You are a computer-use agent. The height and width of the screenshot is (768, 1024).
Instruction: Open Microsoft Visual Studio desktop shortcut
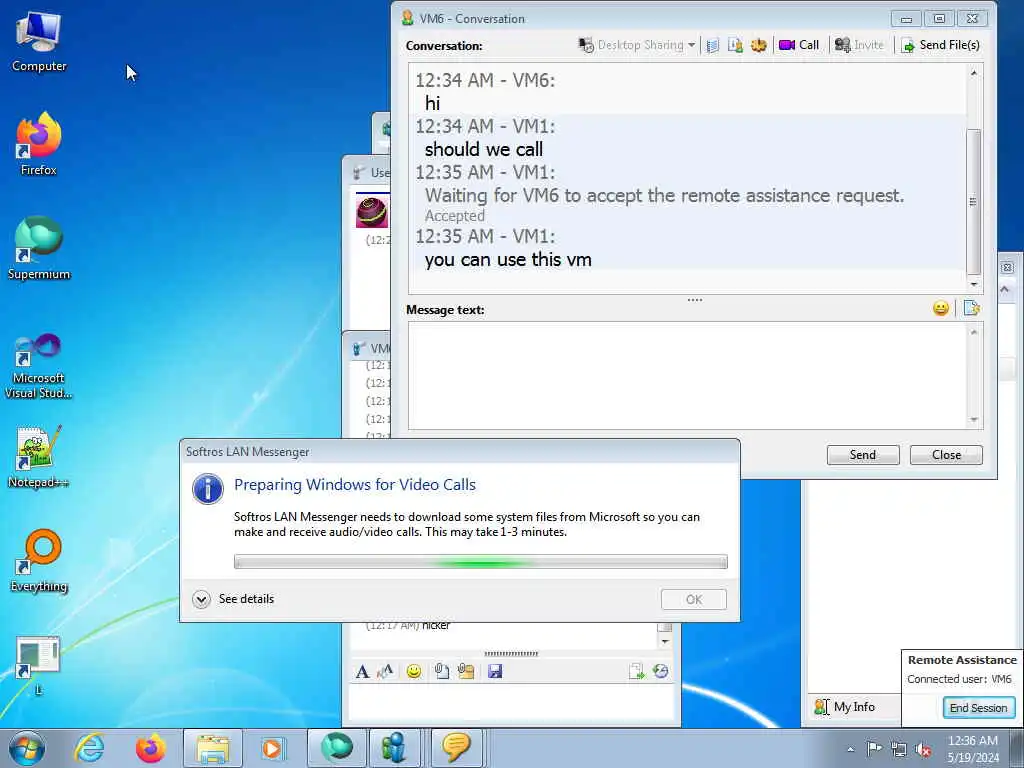pos(39,366)
